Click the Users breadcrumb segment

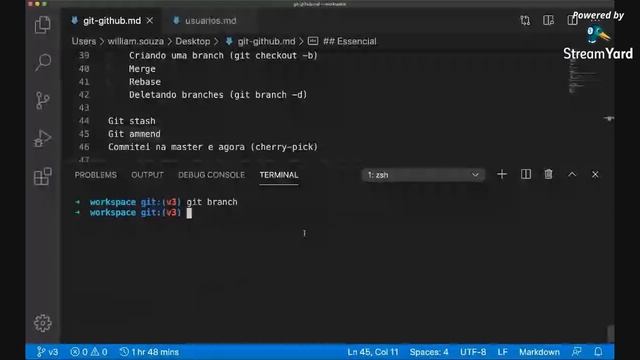pyautogui.click(x=84, y=41)
